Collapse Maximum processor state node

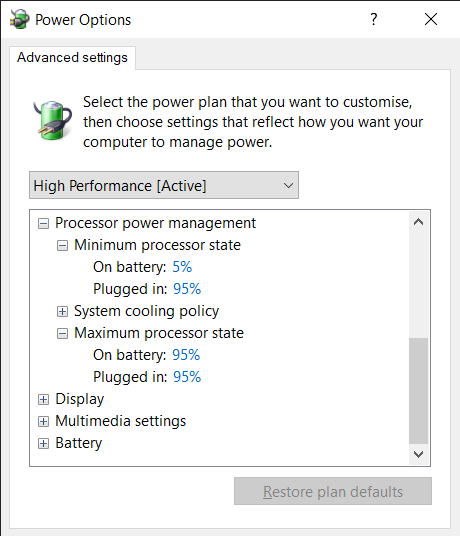click(x=62, y=333)
